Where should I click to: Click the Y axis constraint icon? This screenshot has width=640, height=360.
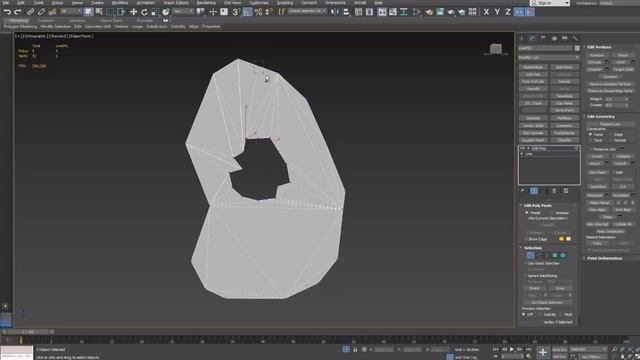pos(497,12)
